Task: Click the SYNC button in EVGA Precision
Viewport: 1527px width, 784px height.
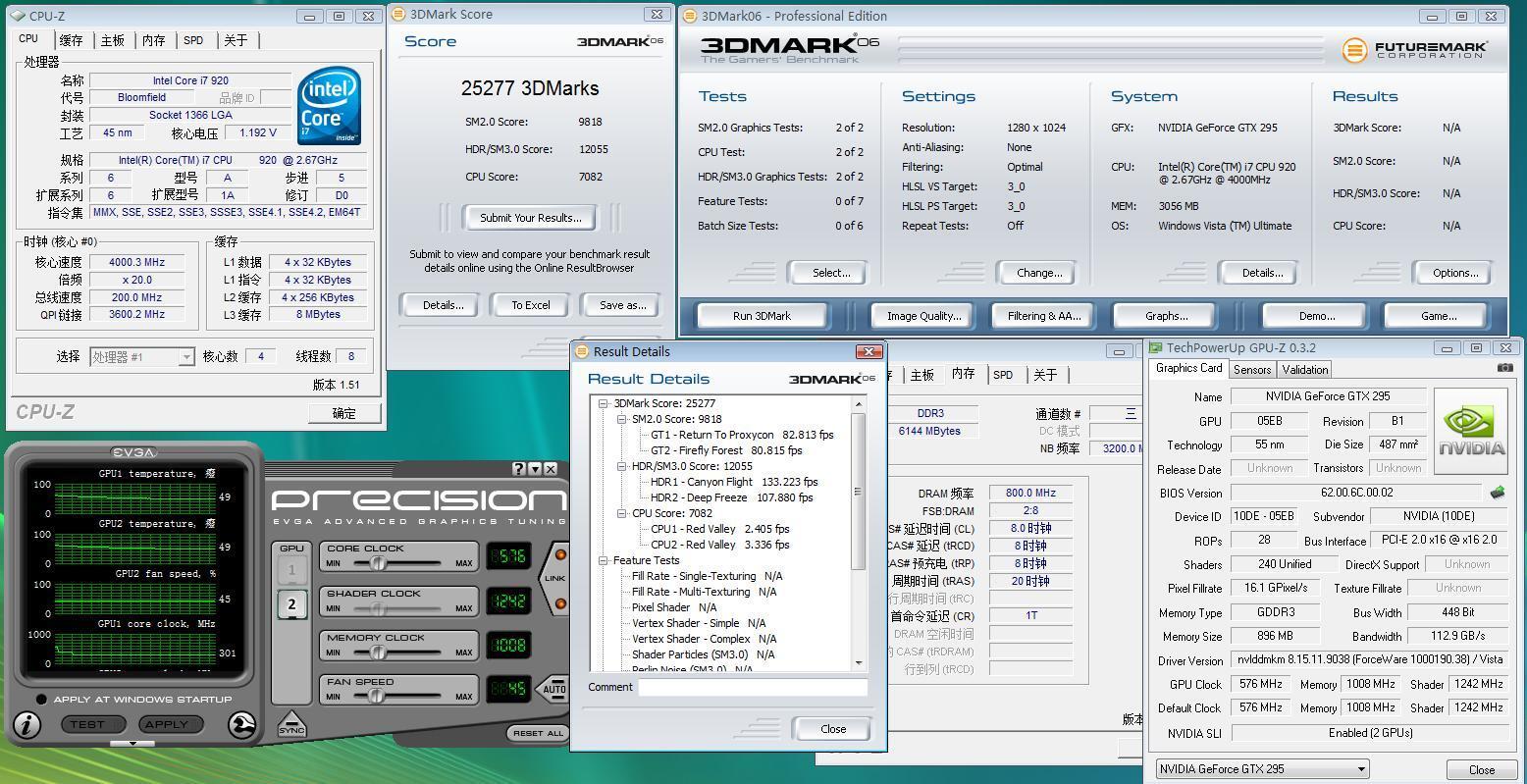Action: pyautogui.click(x=291, y=724)
